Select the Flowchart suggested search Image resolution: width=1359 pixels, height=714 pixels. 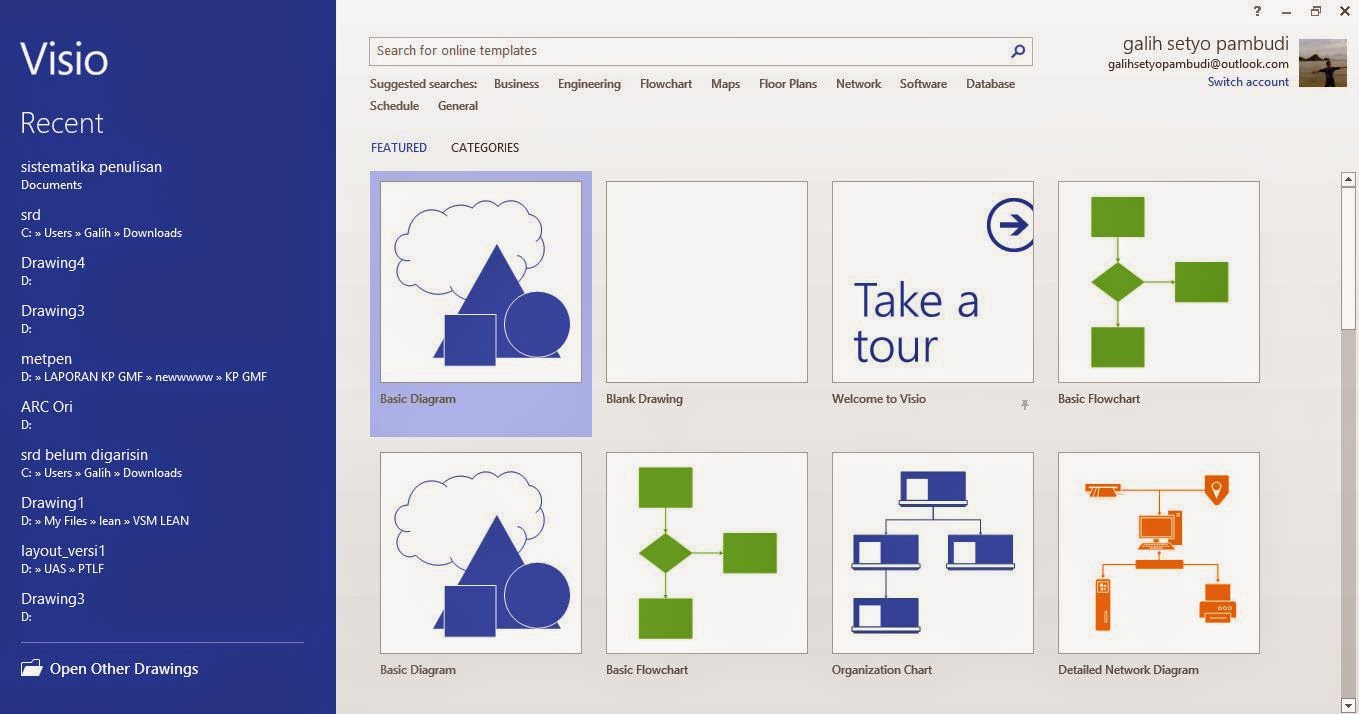(x=666, y=84)
